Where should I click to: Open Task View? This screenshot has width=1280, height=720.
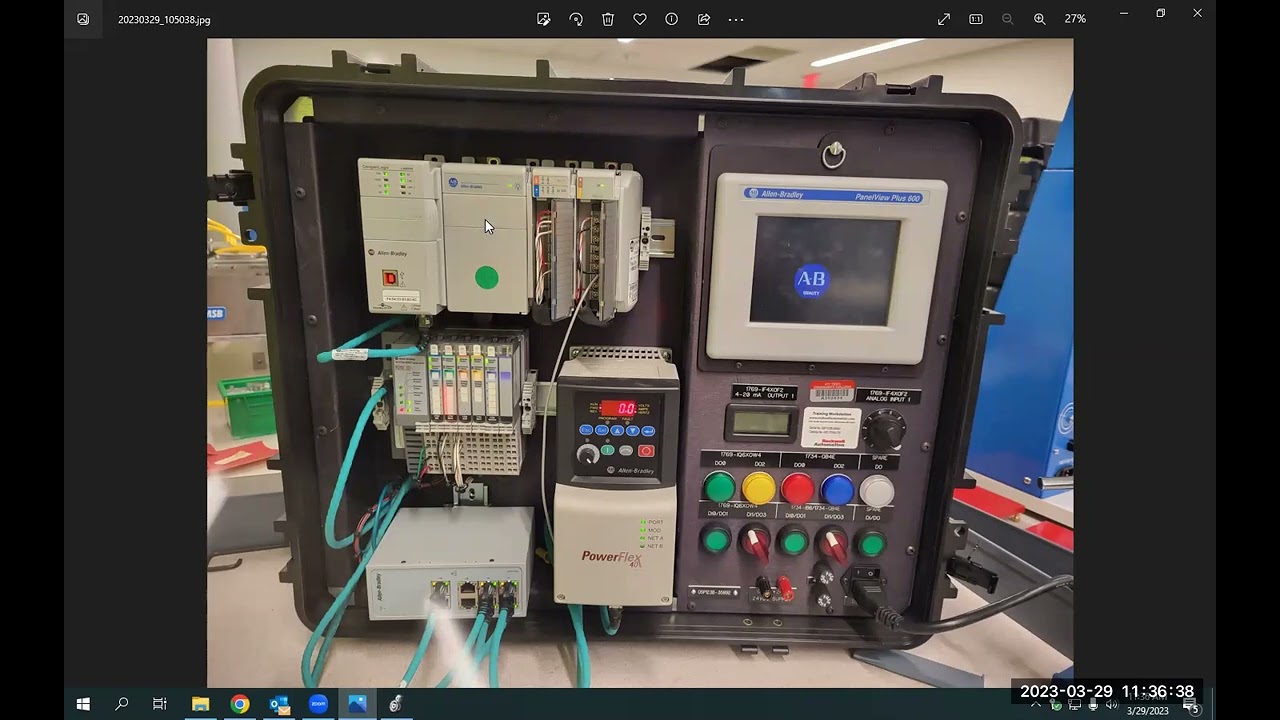(160, 704)
